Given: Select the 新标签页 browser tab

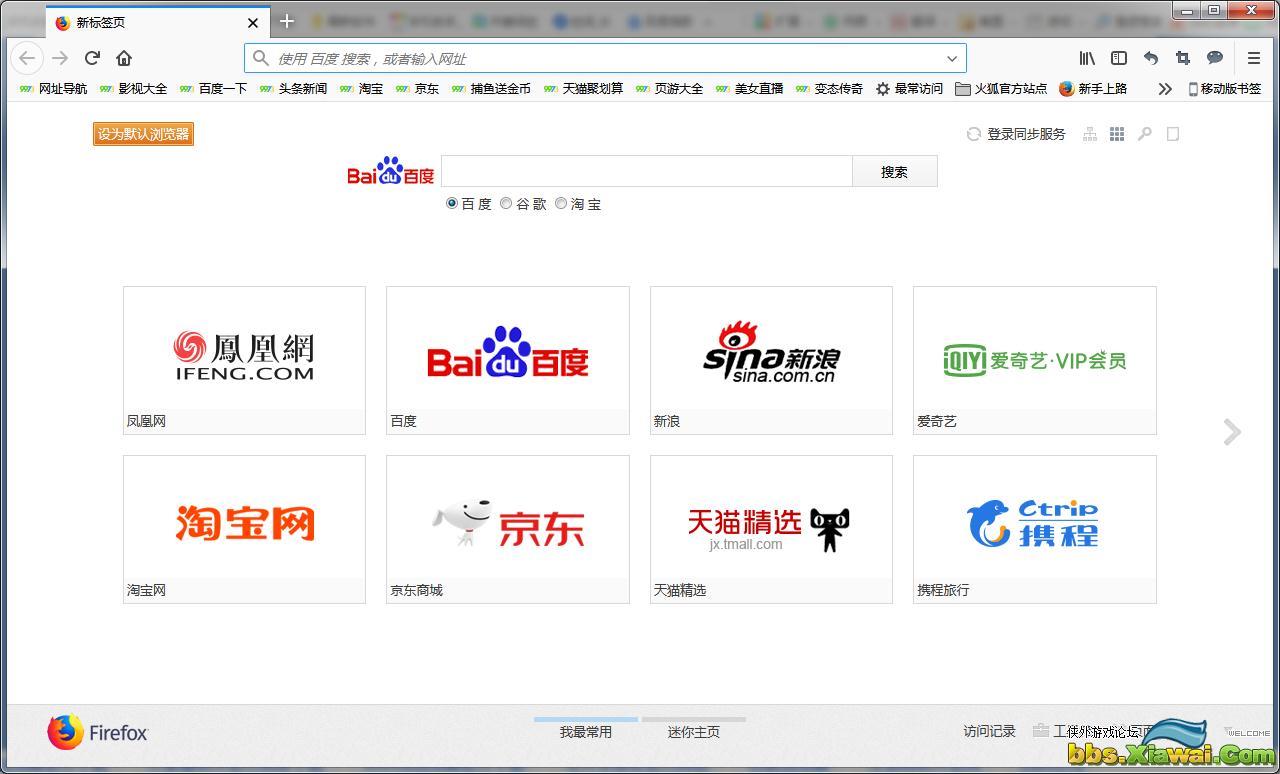Looking at the screenshot, I should tap(157, 22).
